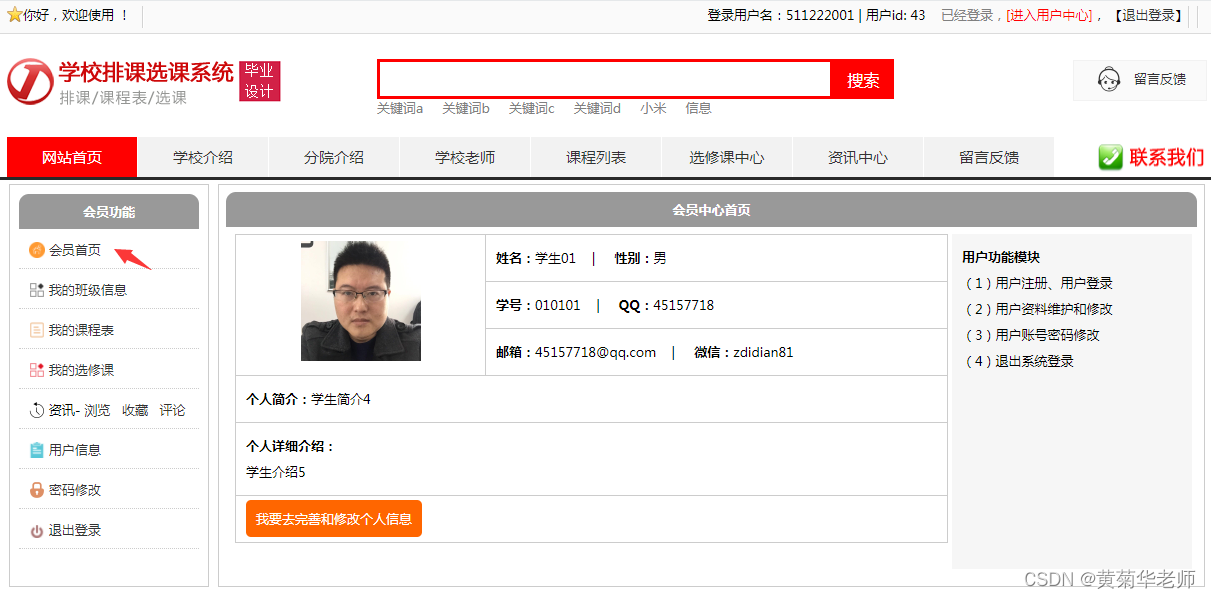Image resolution: width=1211 pixels, height=599 pixels.
Task: Open 用户信息 in the sidebar
Action: click(x=75, y=450)
